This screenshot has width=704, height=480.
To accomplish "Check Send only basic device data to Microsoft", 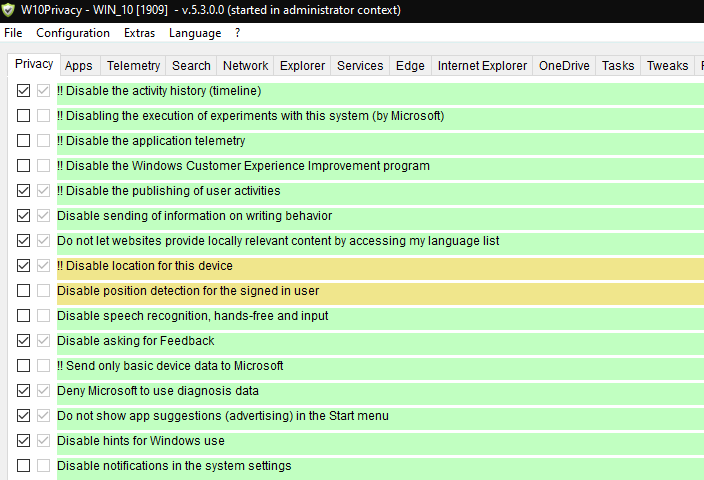I will (23, 366).
